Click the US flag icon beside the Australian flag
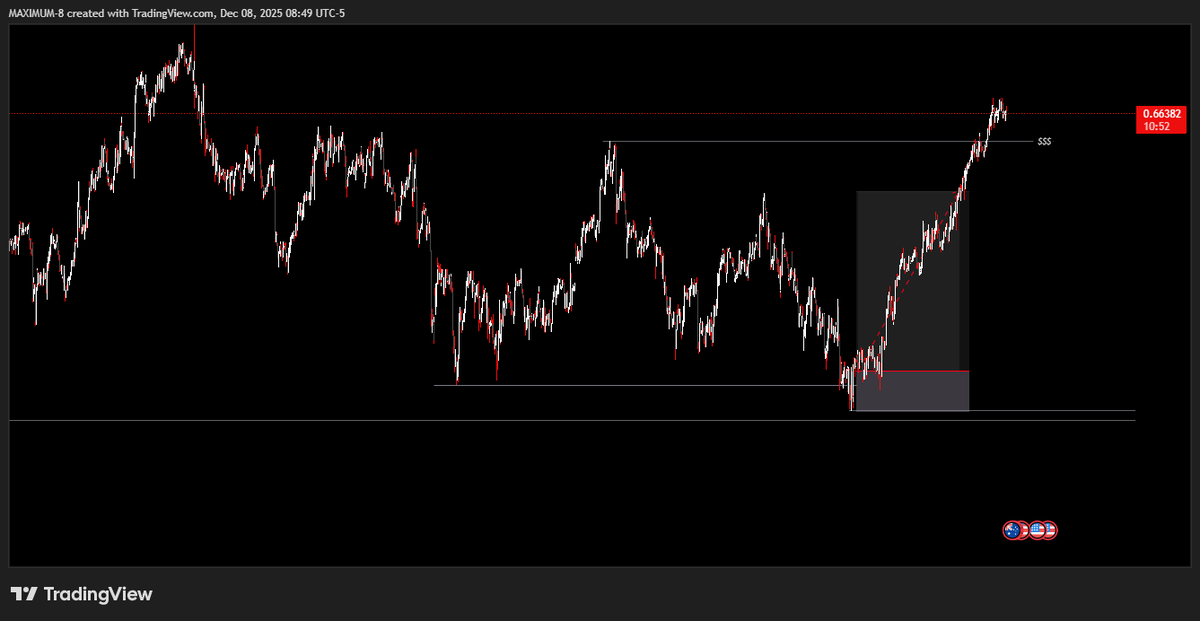The image size is (1200, 621). click(x=1023, y=530)
